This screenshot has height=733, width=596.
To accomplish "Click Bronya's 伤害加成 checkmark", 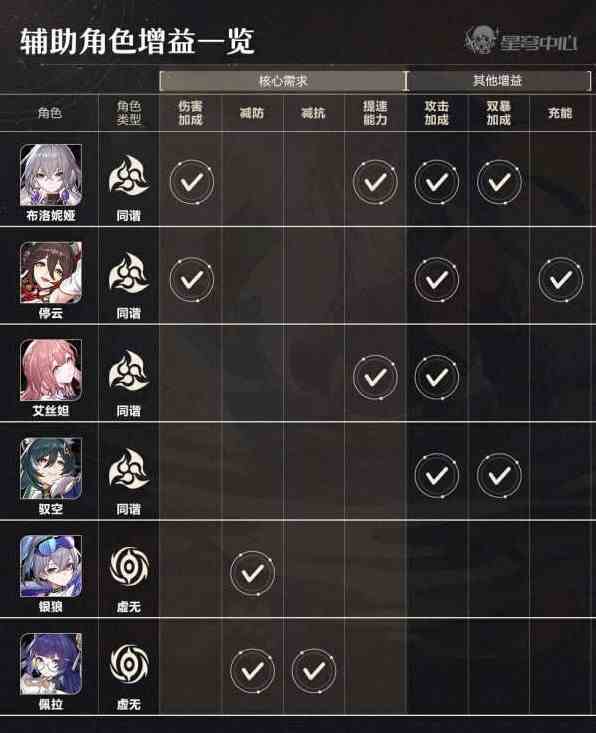I will tap(192, 182).
